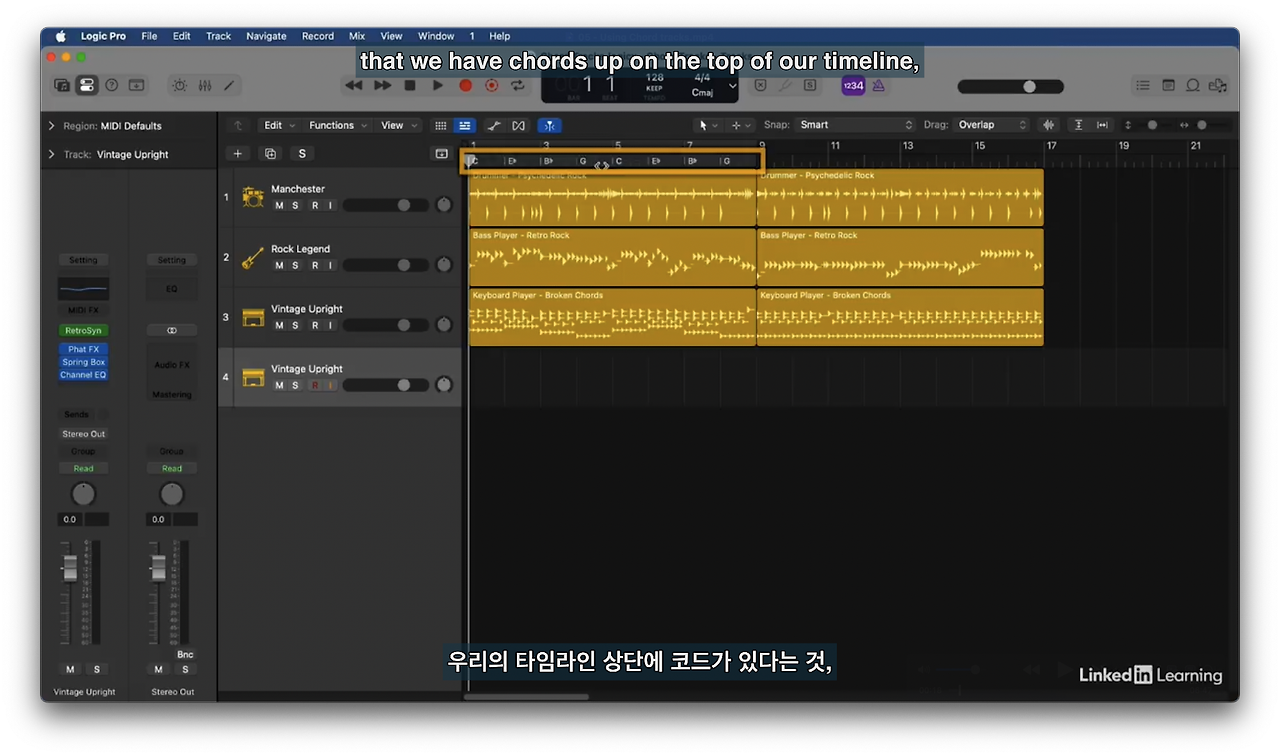Adjust the Manchester track volume slider
The height and width of the screenshot is (756, 1280).
pyautogui.click(x=386, y=205)
